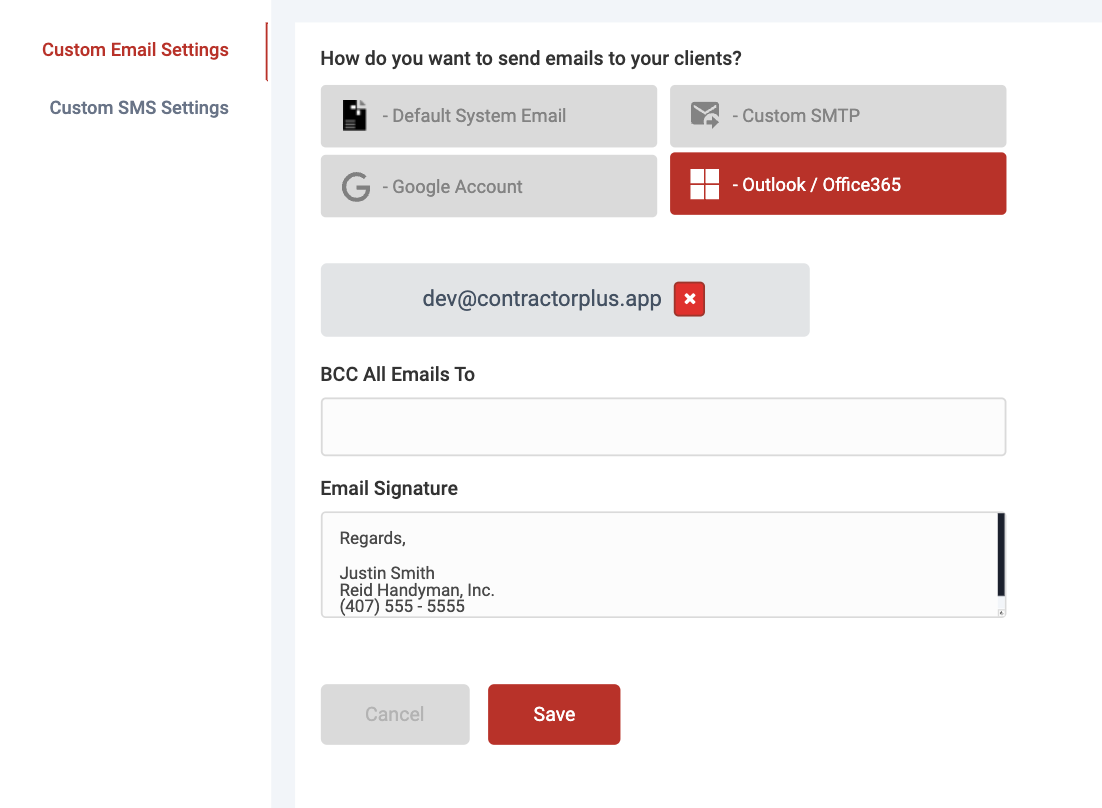The image size is (1102, 808).
Task: Click the "Email Signature" label
Action: point(389,489)
